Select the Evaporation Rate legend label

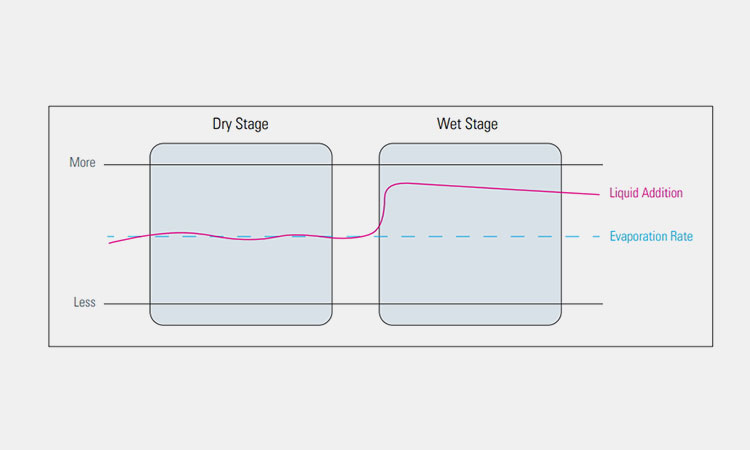[x=651, y=236]
